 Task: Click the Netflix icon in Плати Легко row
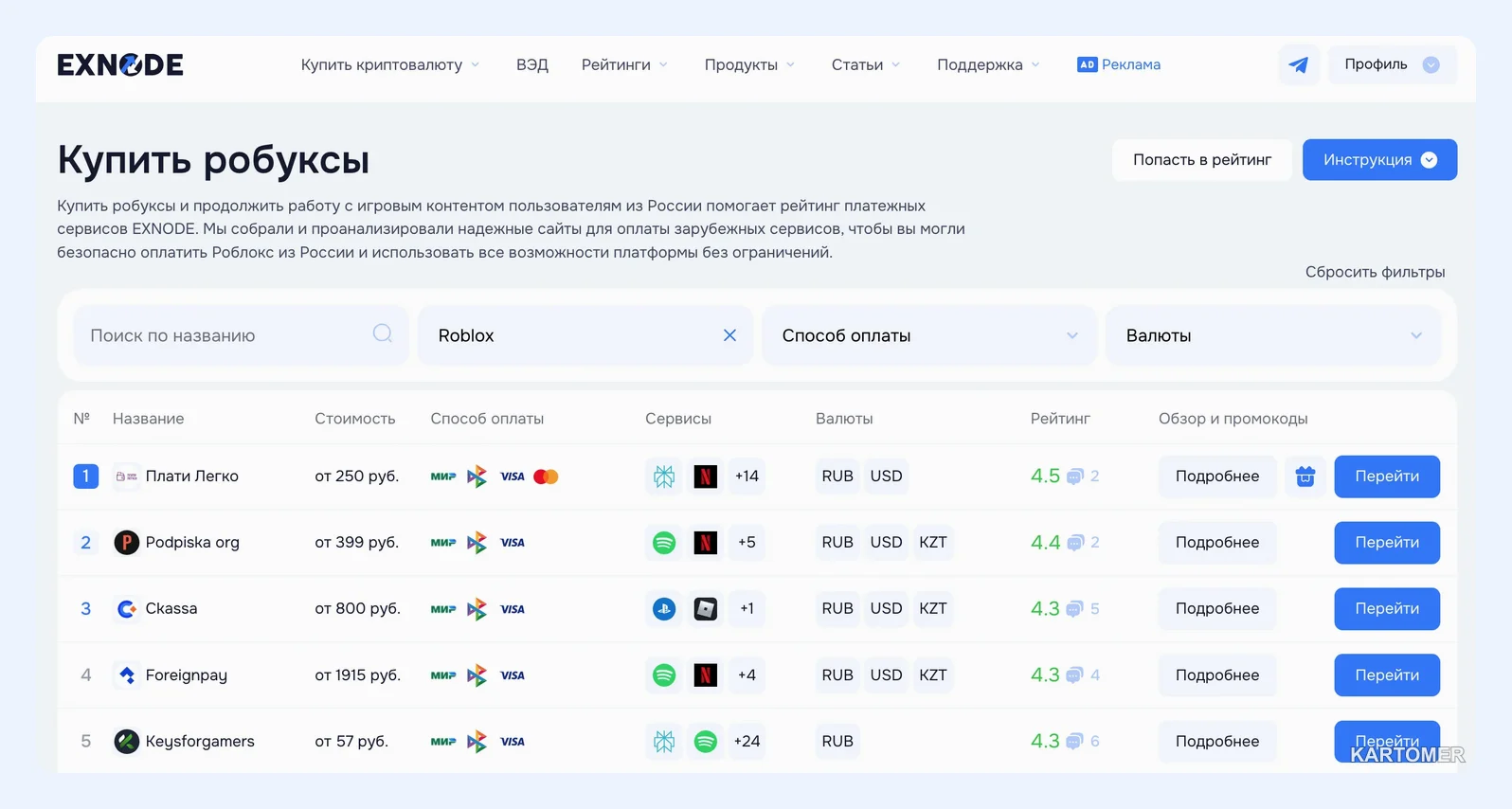coord(705,476)
